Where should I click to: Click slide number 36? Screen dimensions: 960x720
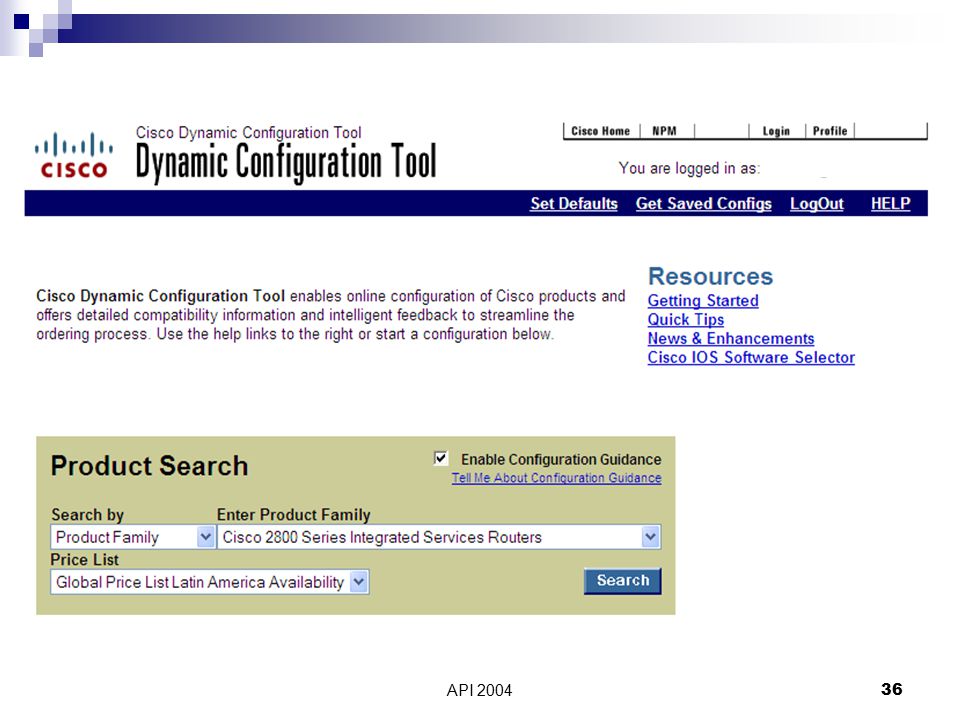tap(891, 689)
